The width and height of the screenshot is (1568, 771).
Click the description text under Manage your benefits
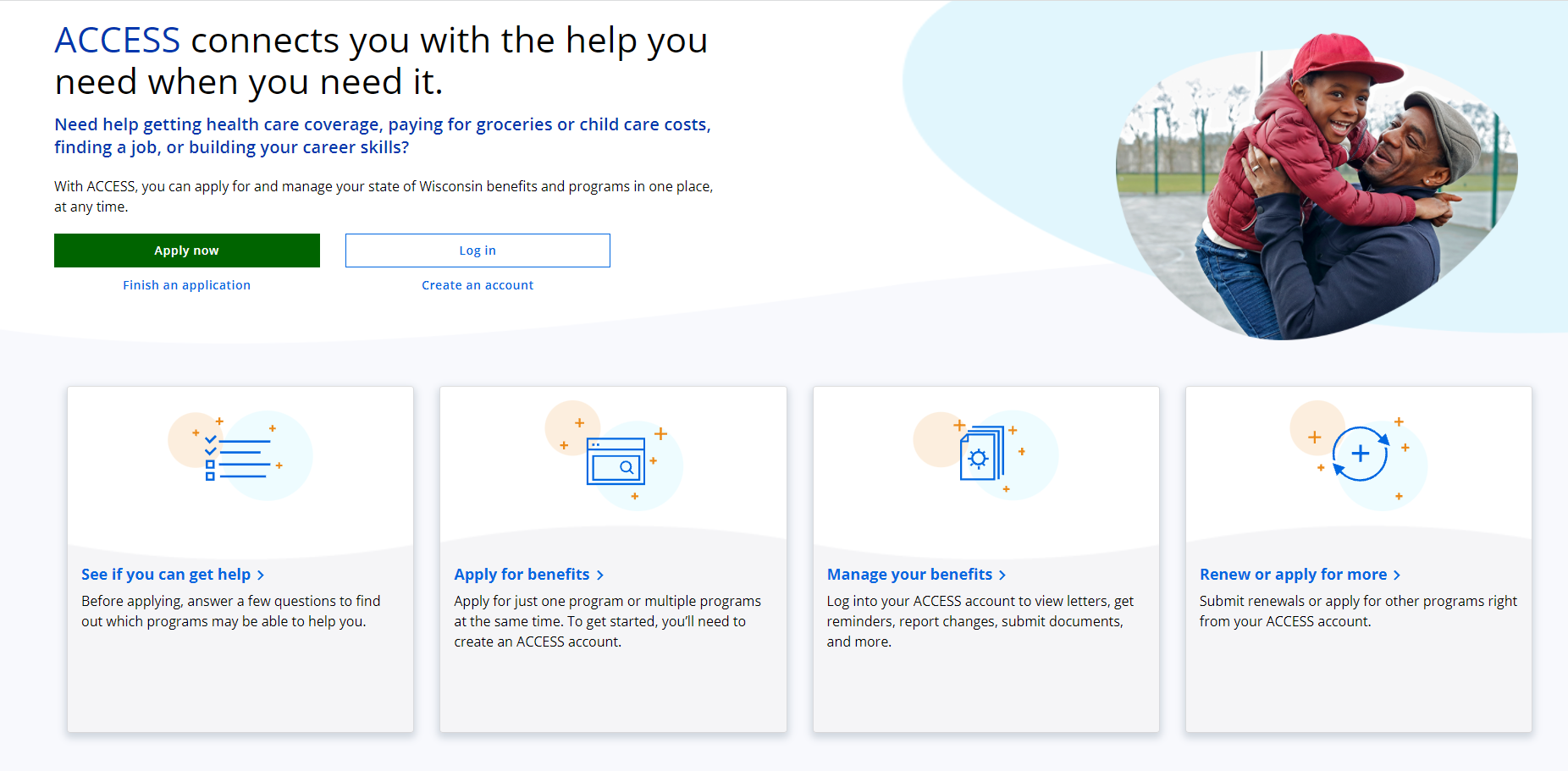tap(980, 621)
